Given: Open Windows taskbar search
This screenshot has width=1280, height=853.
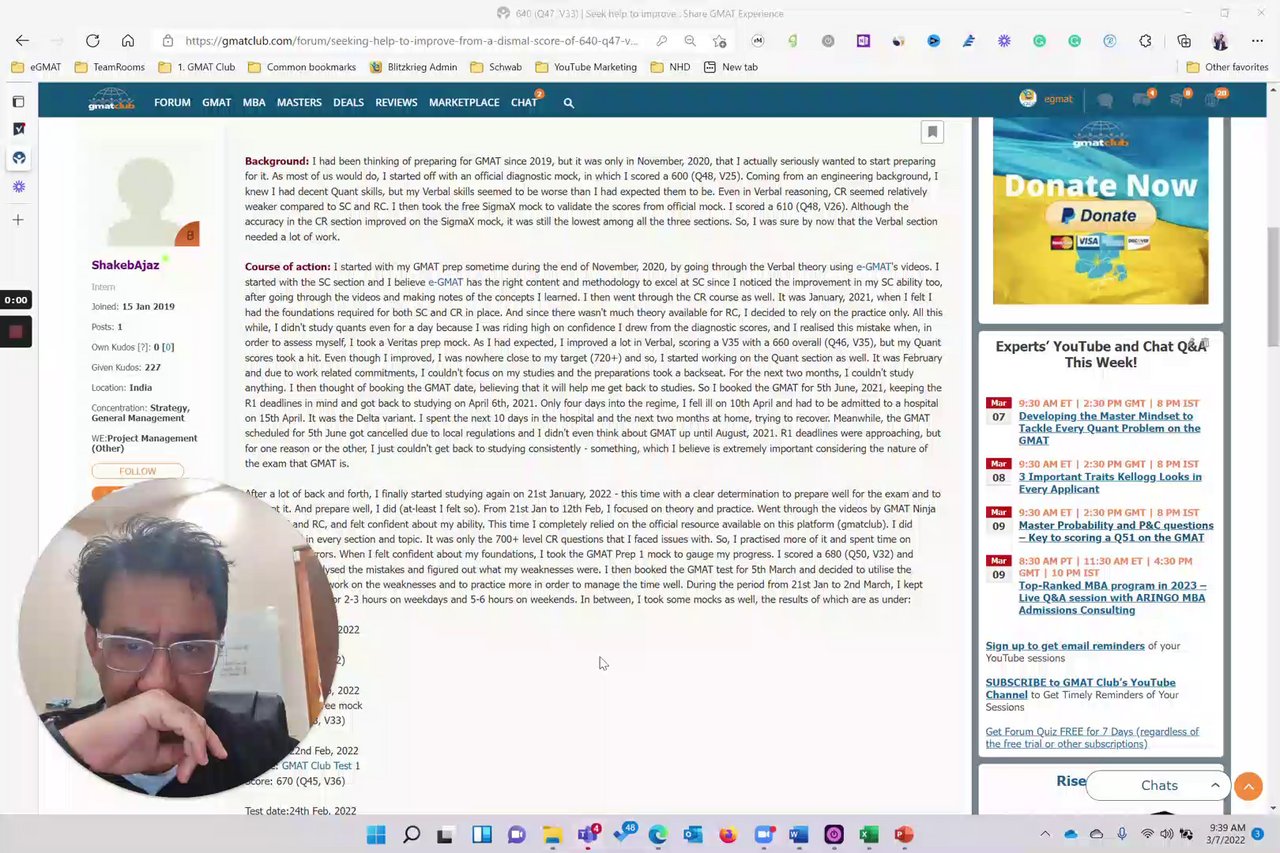Looking at the screenshot, I should pyautogui.click(x=411, y=834).
